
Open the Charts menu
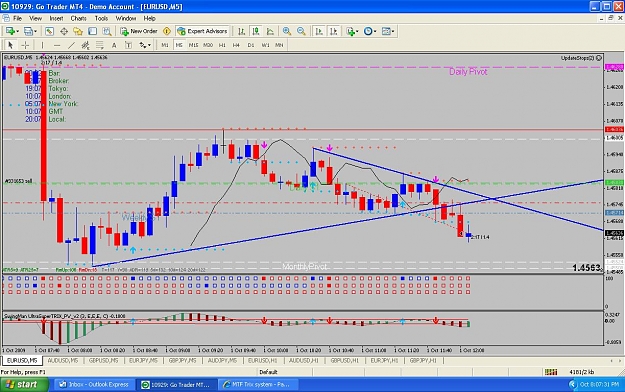(x=79, y=18)
